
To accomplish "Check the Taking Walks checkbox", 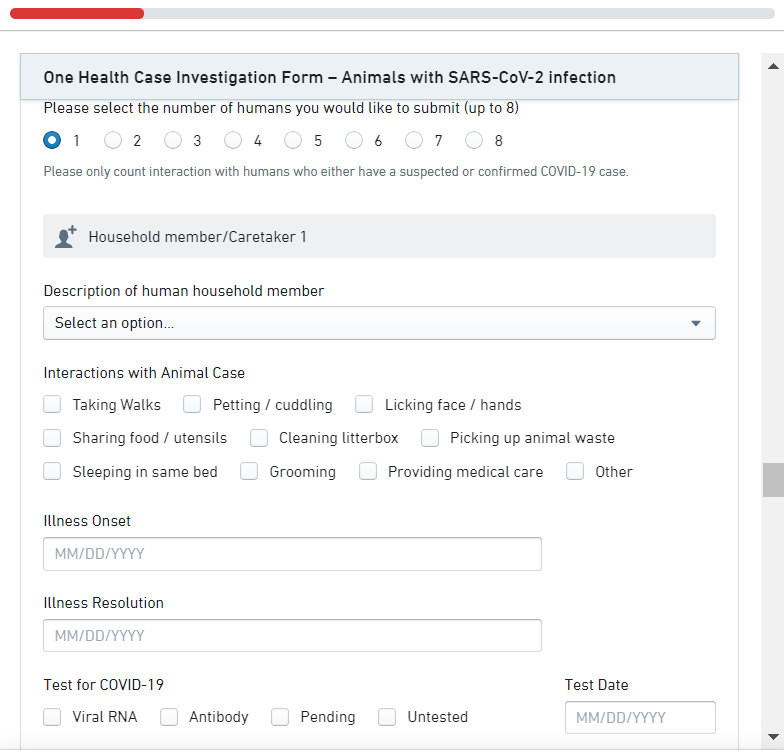I will click(53, 405).
